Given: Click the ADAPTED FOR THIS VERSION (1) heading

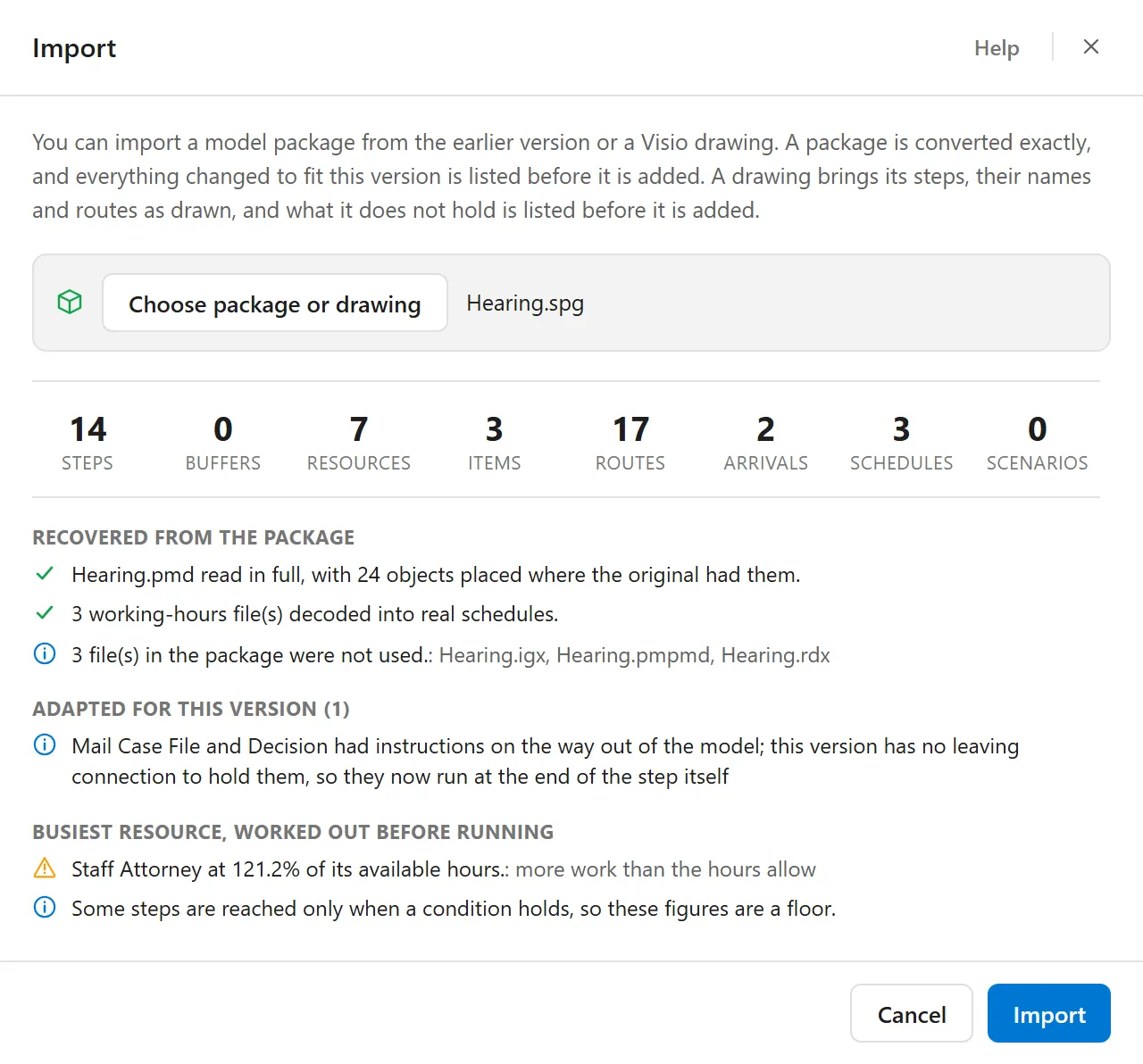Looking at the screenshot, I should click(191, 709).
